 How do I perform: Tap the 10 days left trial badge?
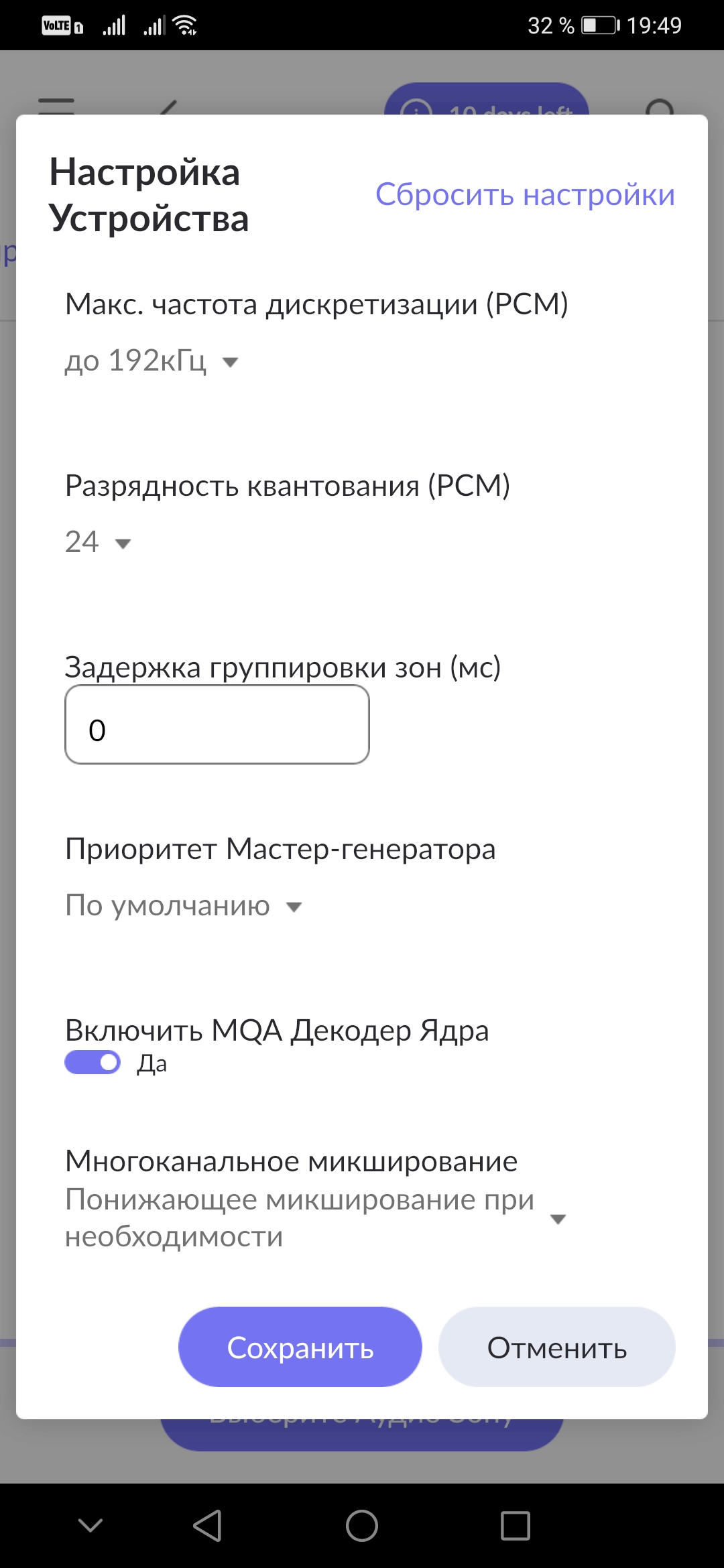pos(487,99)
